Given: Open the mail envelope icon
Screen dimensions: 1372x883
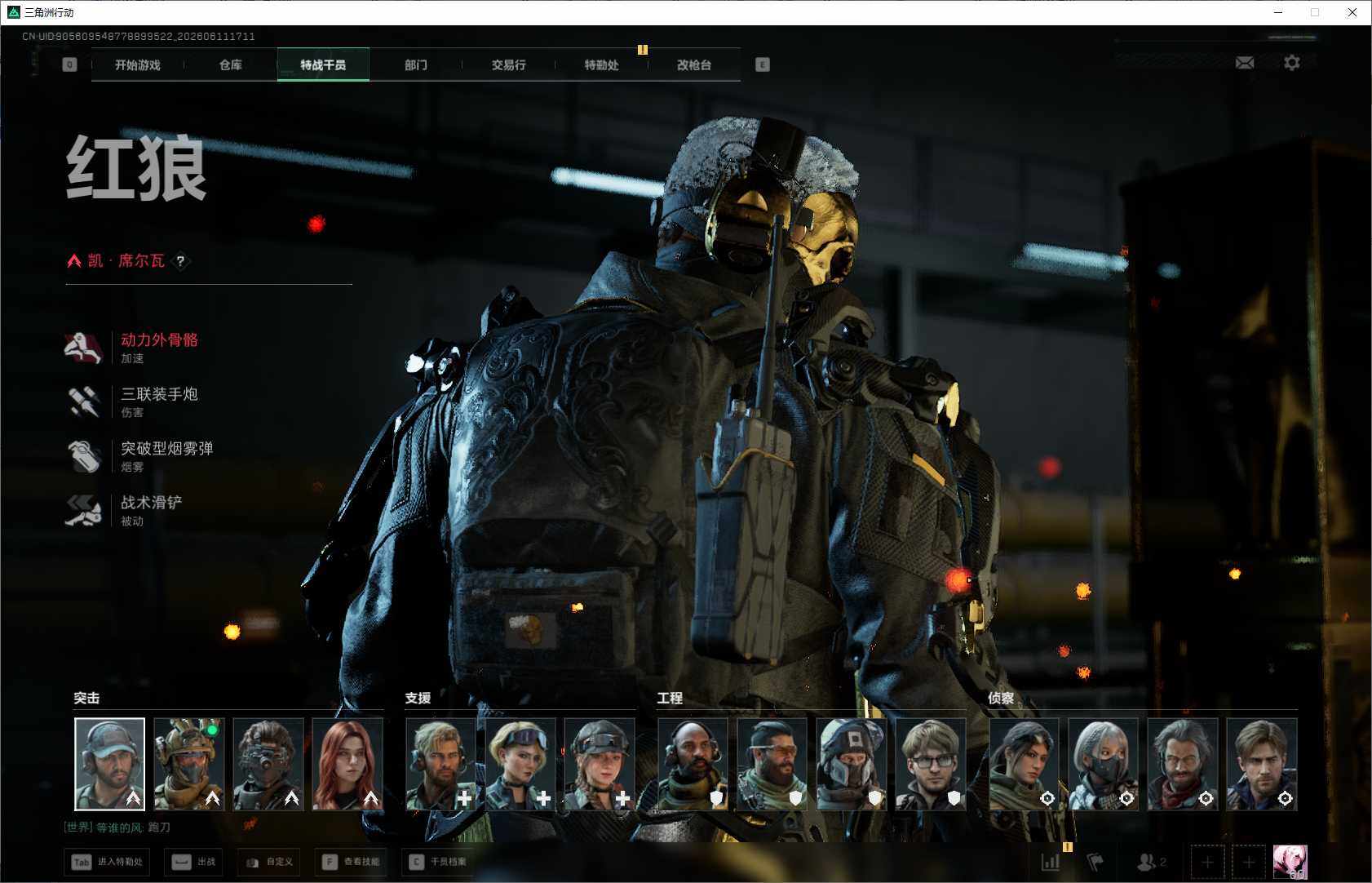Looking at the screenshot, I should (1245, 63).
